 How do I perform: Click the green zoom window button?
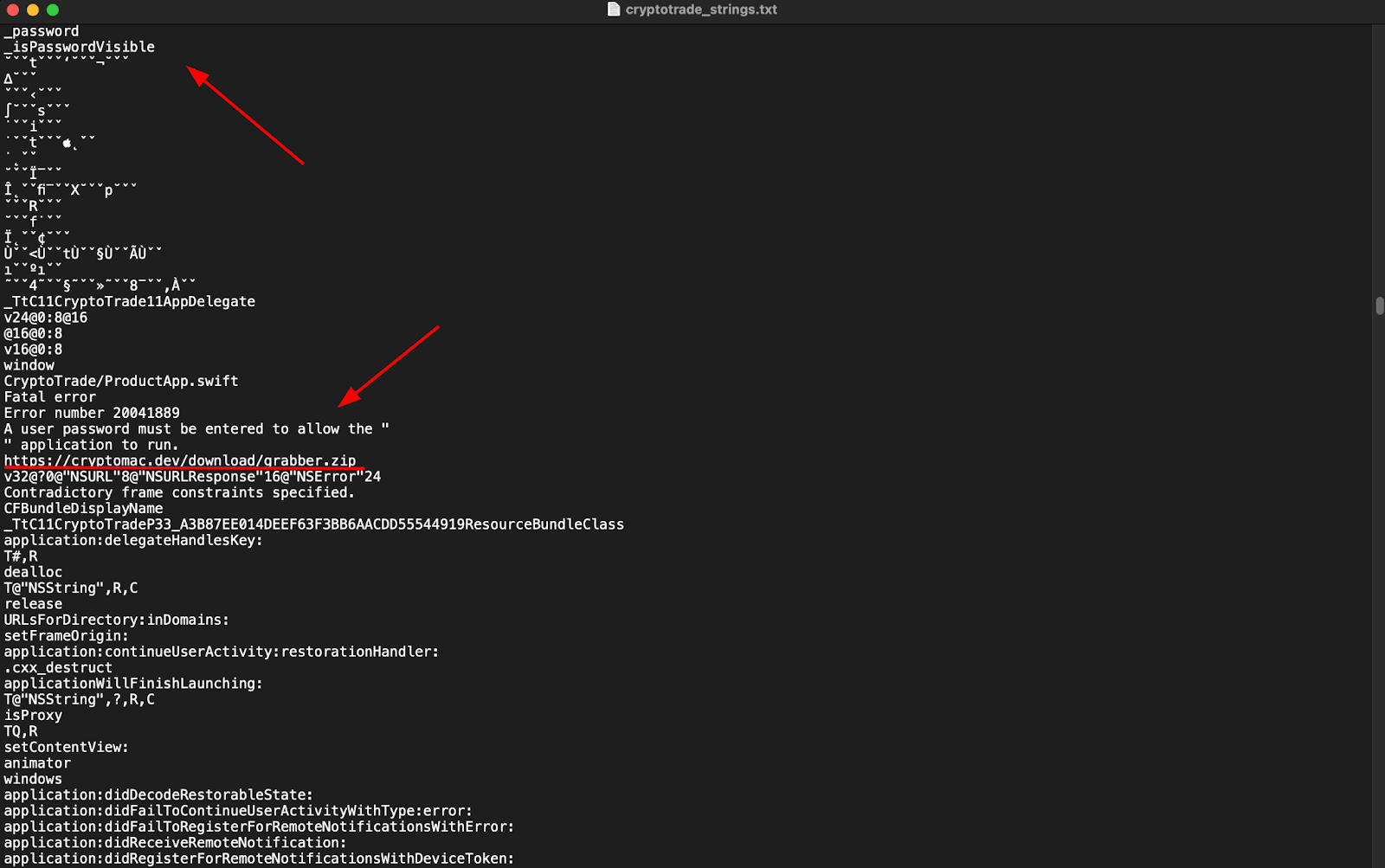[x=53, y=10]
